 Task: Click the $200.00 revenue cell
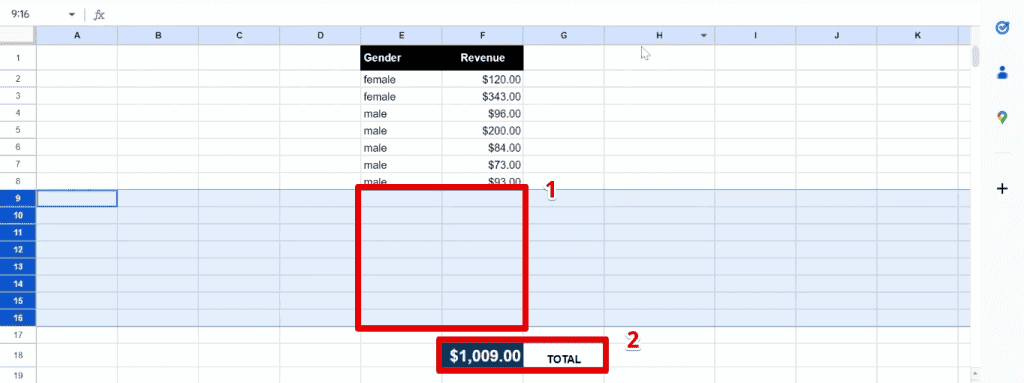482,130
